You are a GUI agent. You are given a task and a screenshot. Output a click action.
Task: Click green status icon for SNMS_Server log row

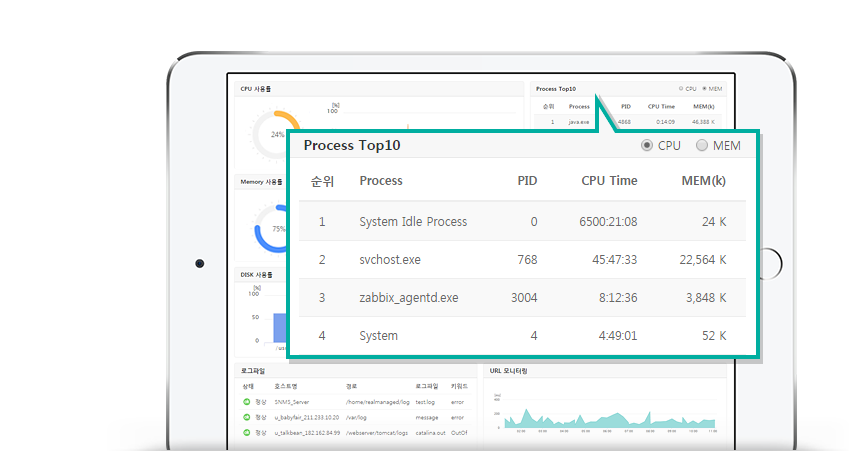pyautogui.click(x=247, y=402)
